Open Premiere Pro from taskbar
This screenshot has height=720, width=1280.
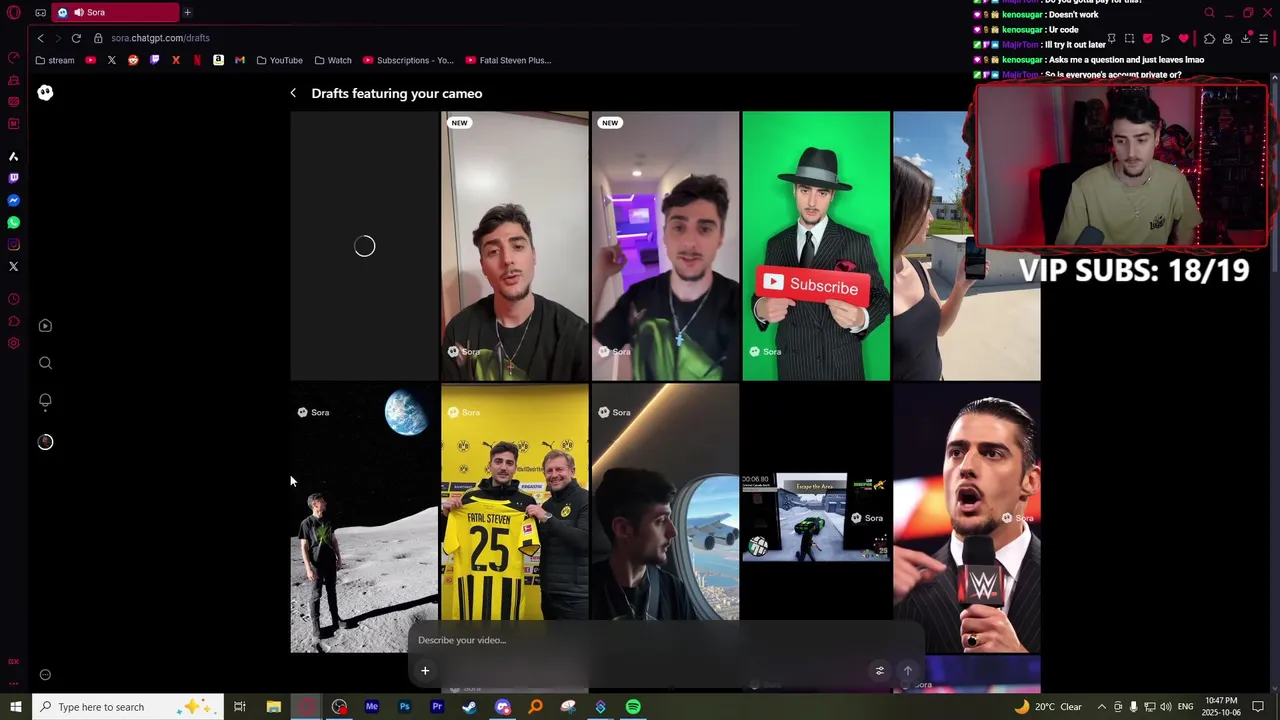pos(437,707)
